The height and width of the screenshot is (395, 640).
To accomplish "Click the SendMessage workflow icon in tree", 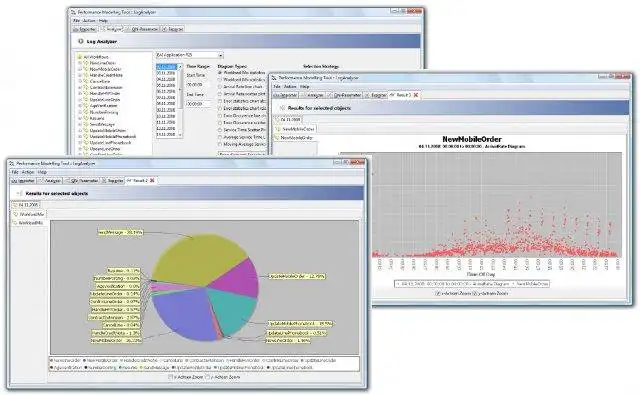I will click(86, 124).
